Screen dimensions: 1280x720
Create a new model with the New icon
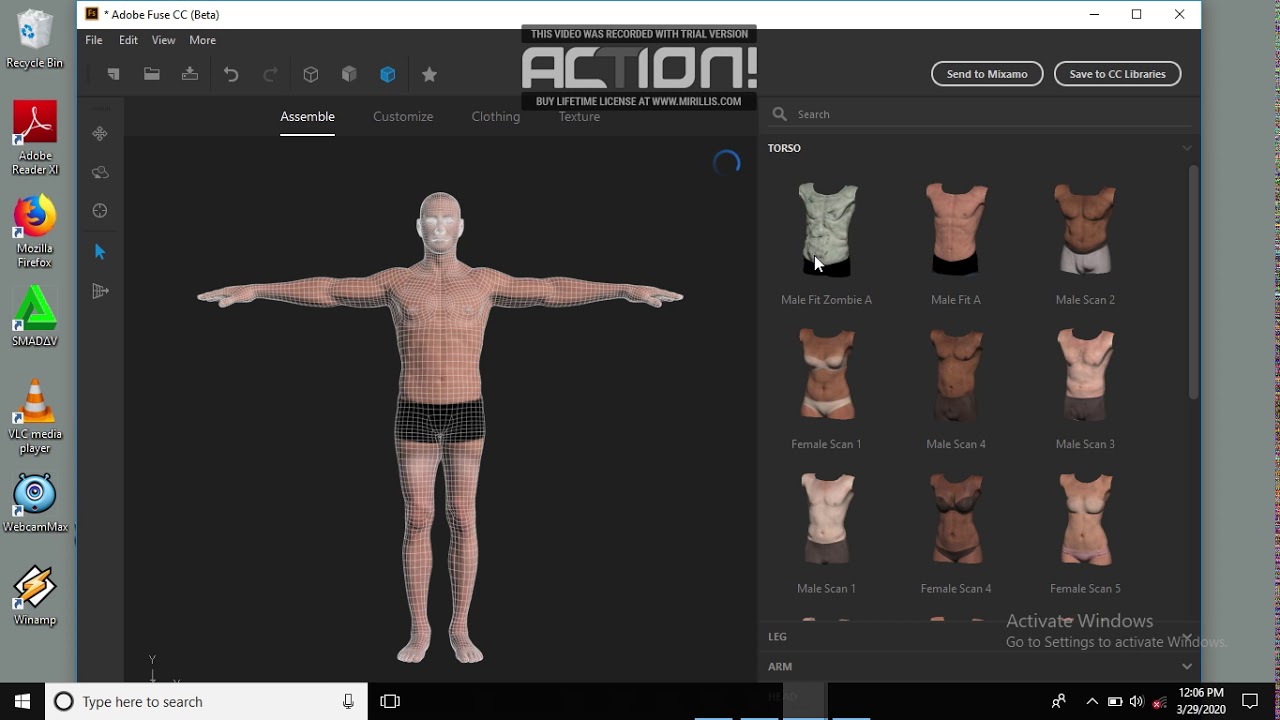point(113,74)
